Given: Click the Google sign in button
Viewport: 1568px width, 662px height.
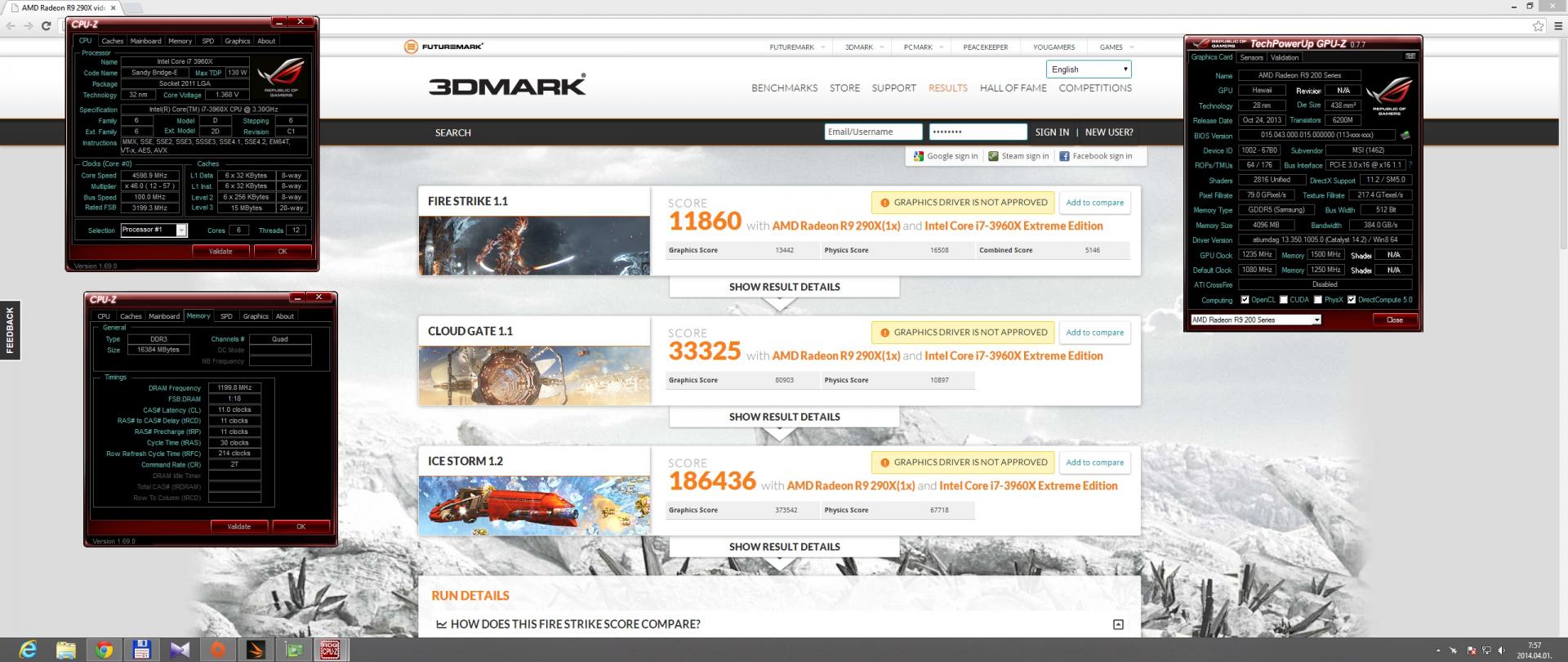Looking at the screenshot, I should tap(946, 156).
